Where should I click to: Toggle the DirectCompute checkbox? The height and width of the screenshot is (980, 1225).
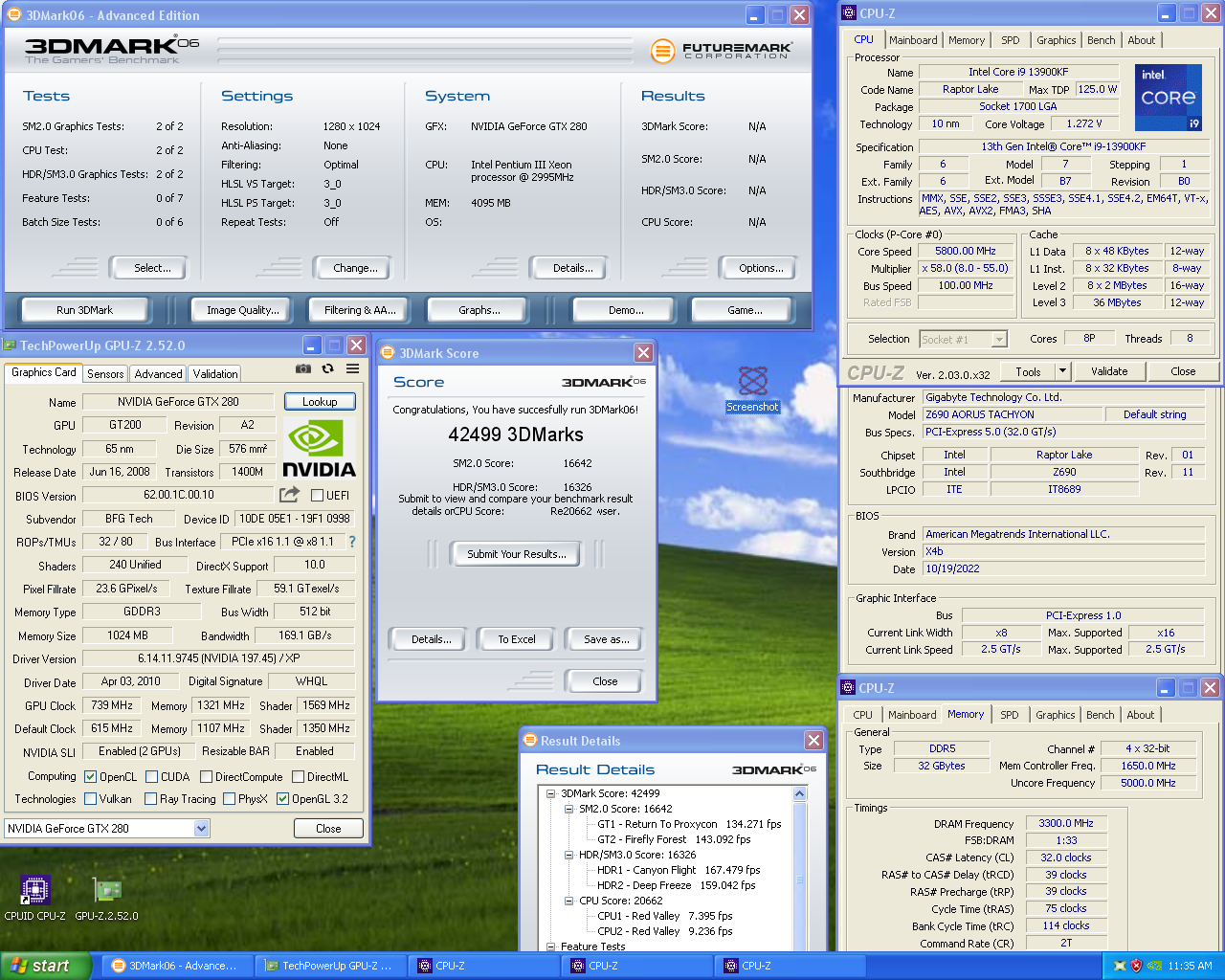tap(205, 777)
